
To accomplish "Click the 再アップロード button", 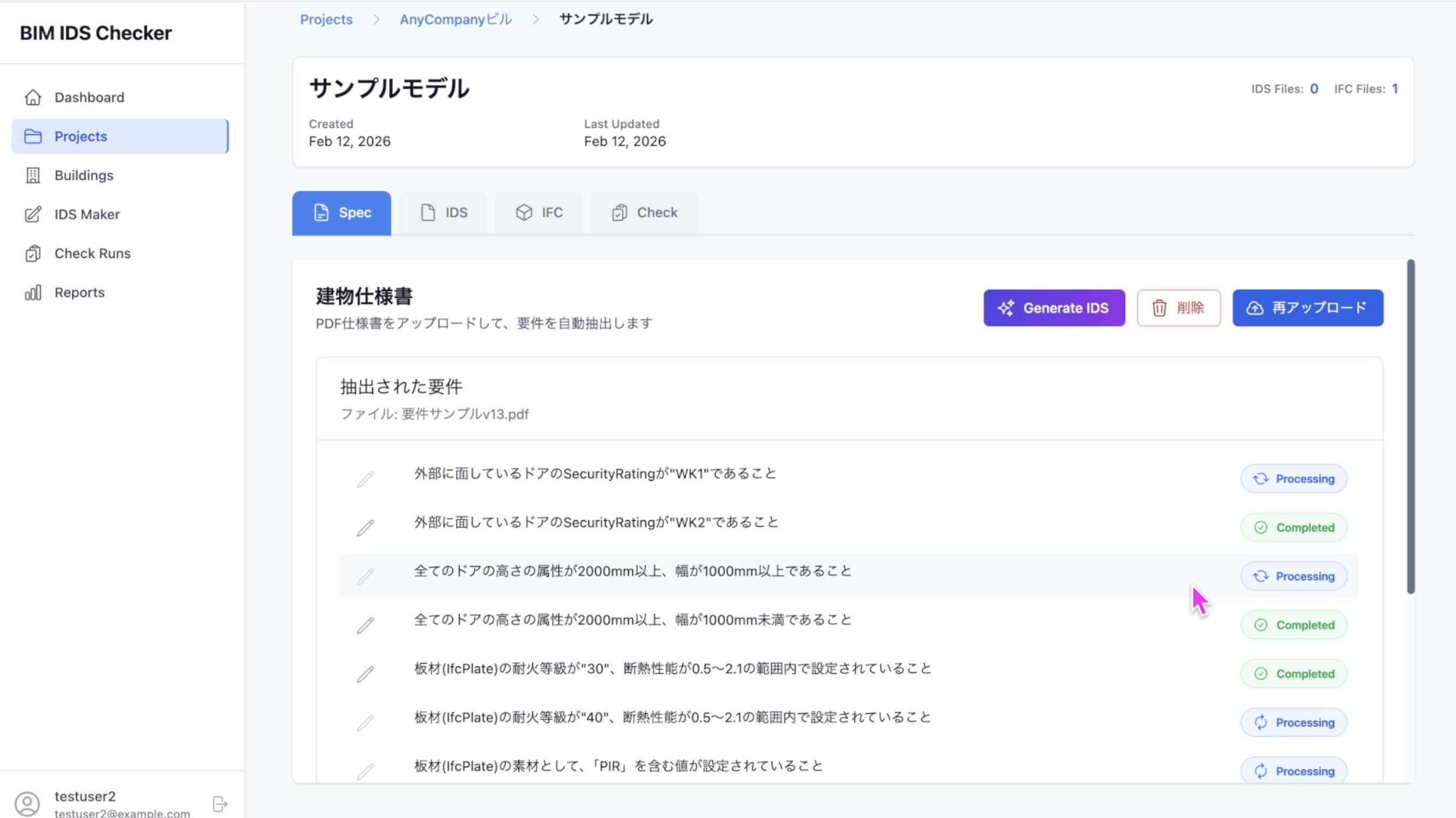I will pyautogui.click(x=1308, y=308).
